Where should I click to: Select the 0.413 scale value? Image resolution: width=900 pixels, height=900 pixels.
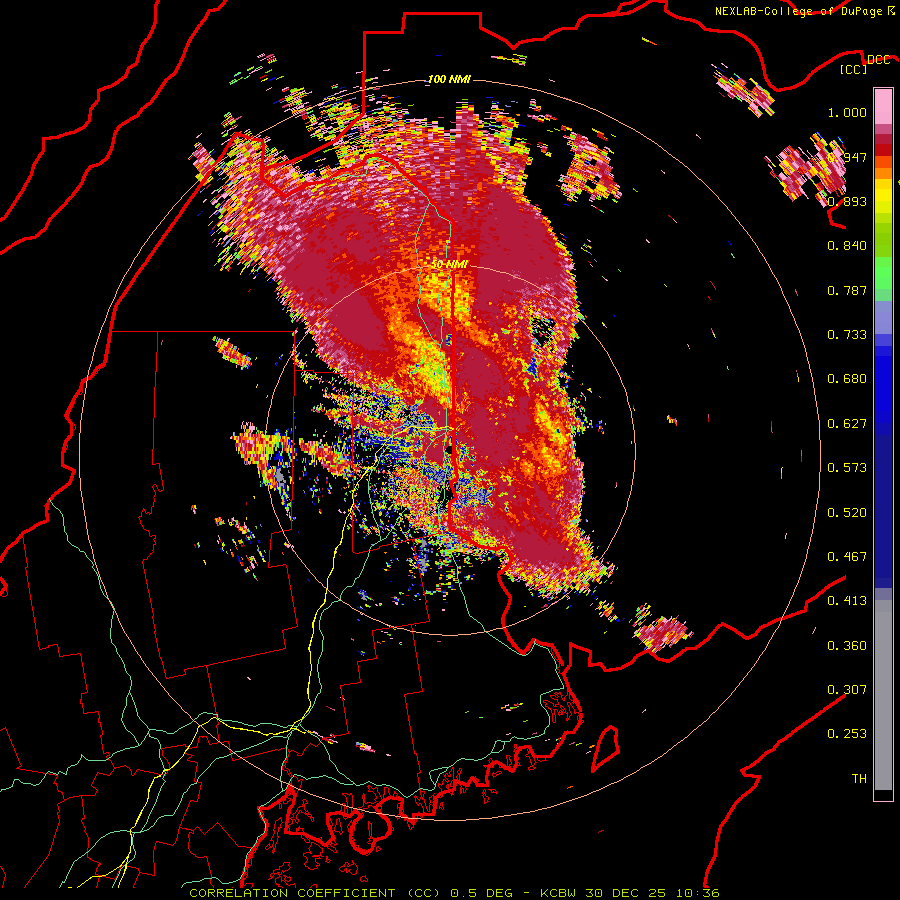(x=847, y=601)
